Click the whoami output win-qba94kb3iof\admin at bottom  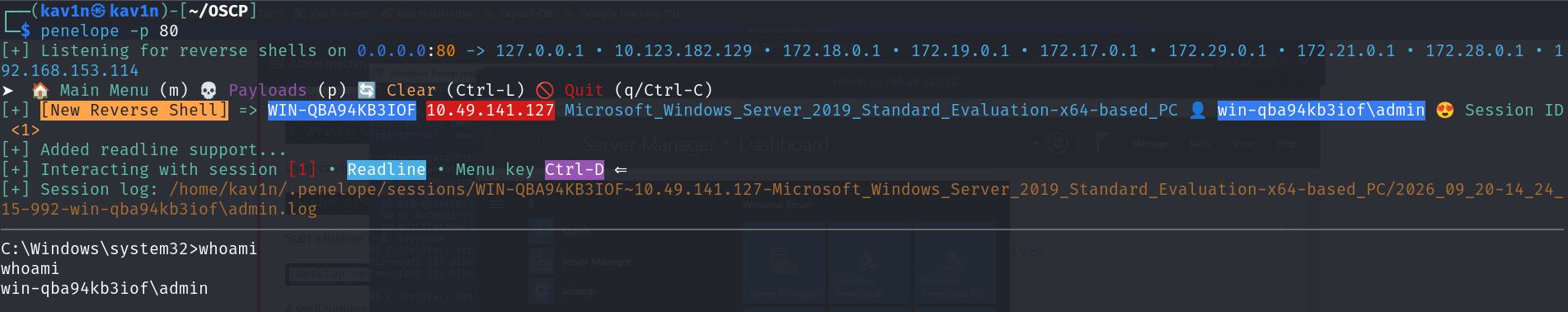[x=105, y=288]
